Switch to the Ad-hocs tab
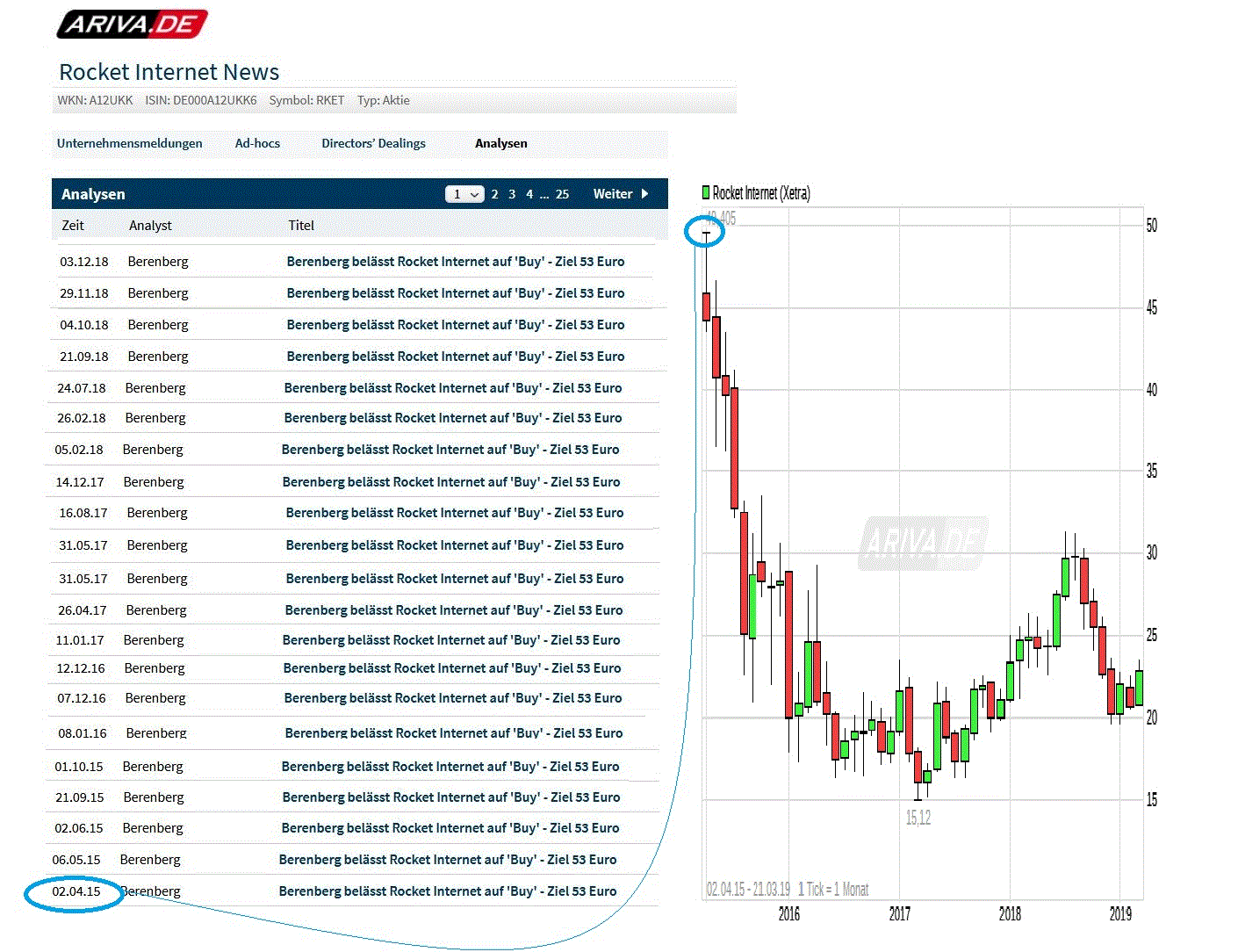The width and height of the screenshot is (1238, 952). (x=256, y=143)
